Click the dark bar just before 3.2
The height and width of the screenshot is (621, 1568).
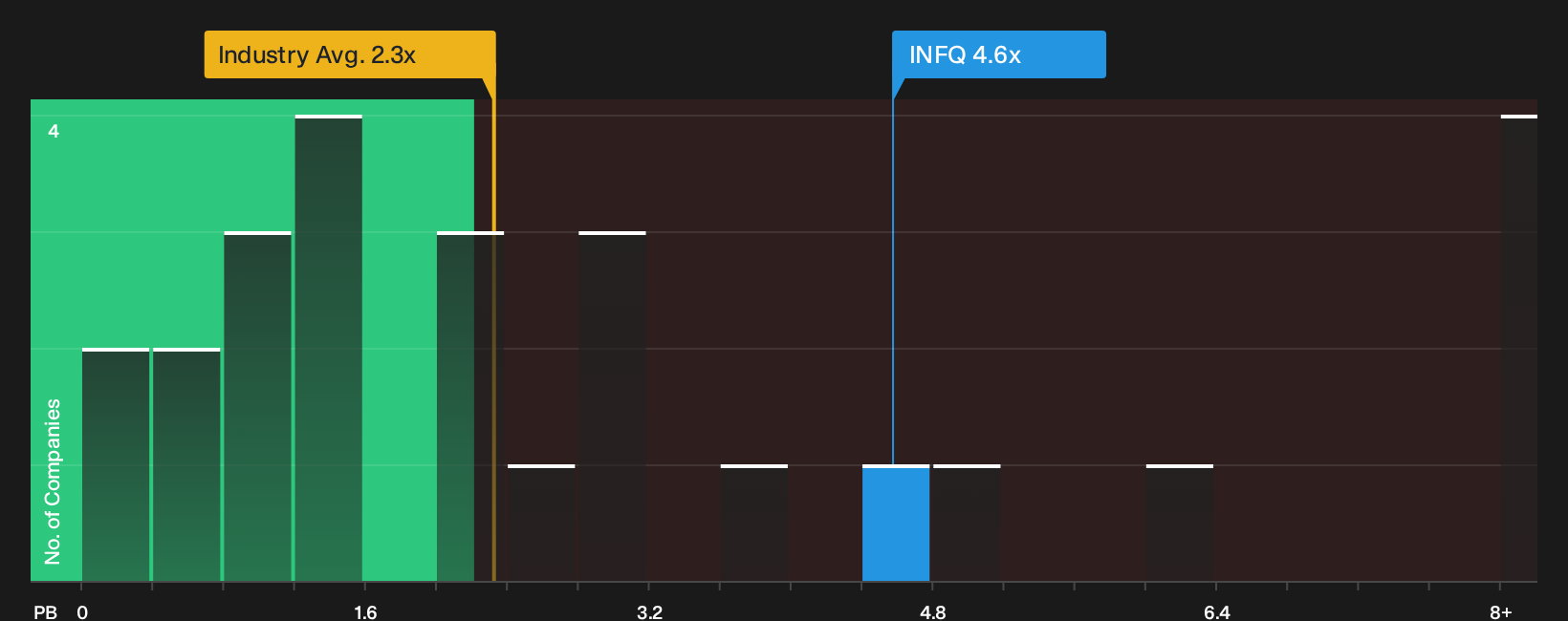point(612,407)
